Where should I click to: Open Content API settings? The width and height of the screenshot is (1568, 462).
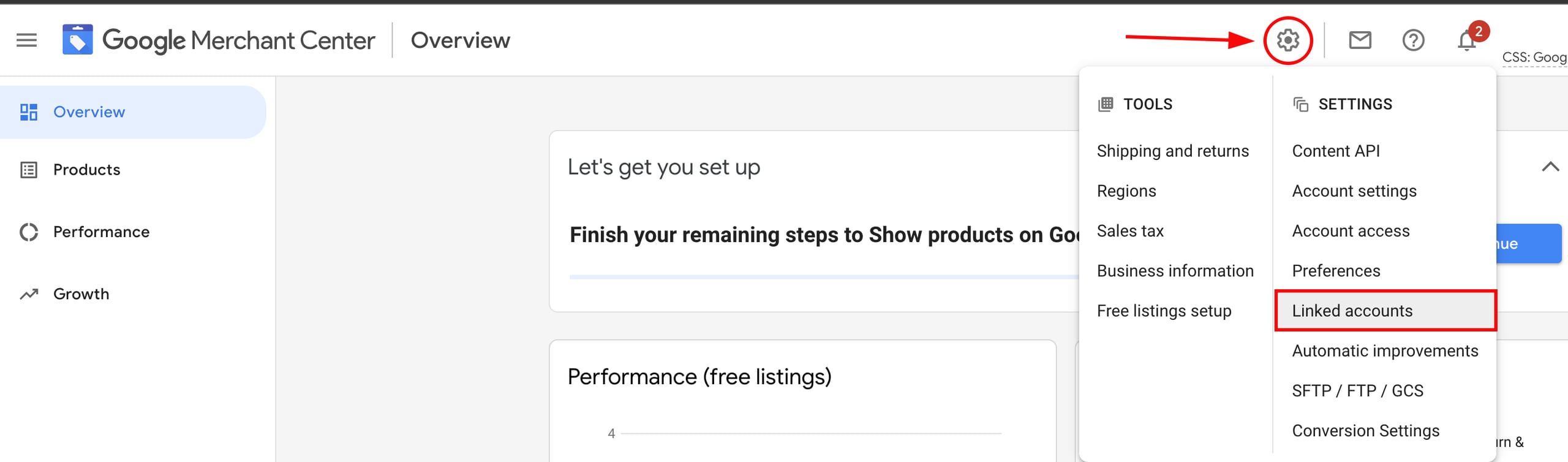pyautogui.click(x=1335, y=151)
